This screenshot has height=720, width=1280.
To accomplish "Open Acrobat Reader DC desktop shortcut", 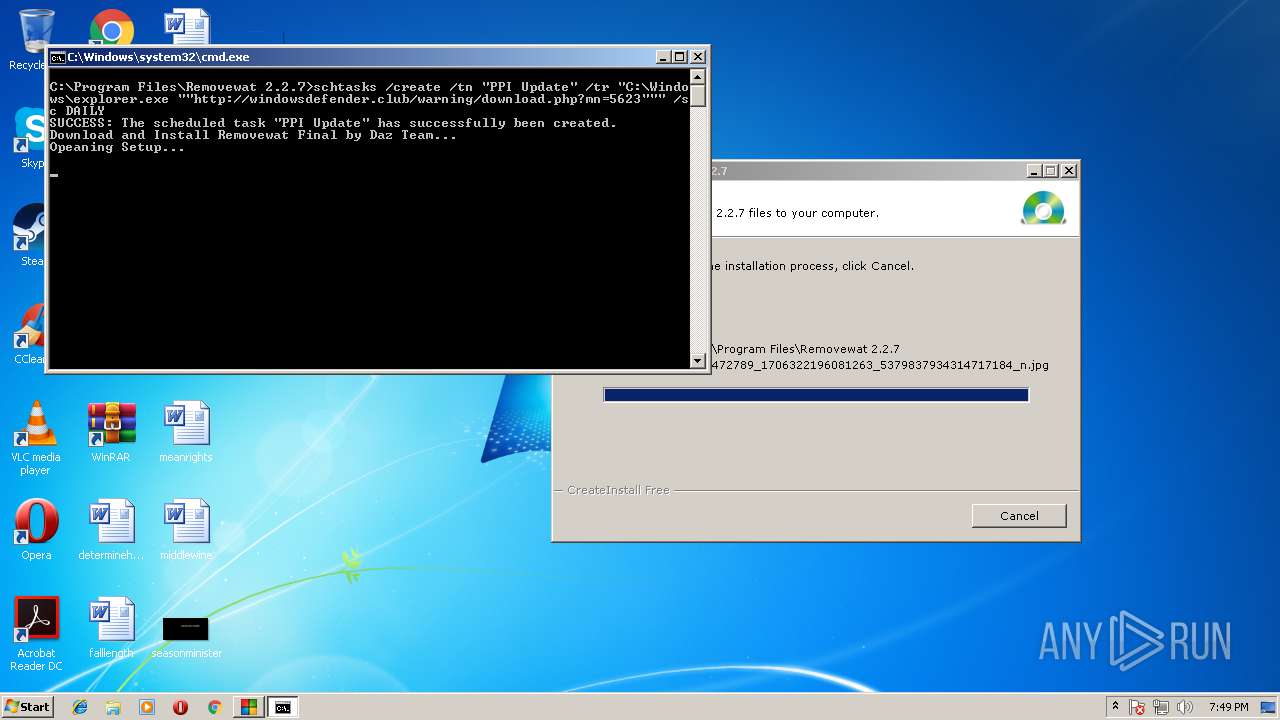I will (x=36, y=634).
